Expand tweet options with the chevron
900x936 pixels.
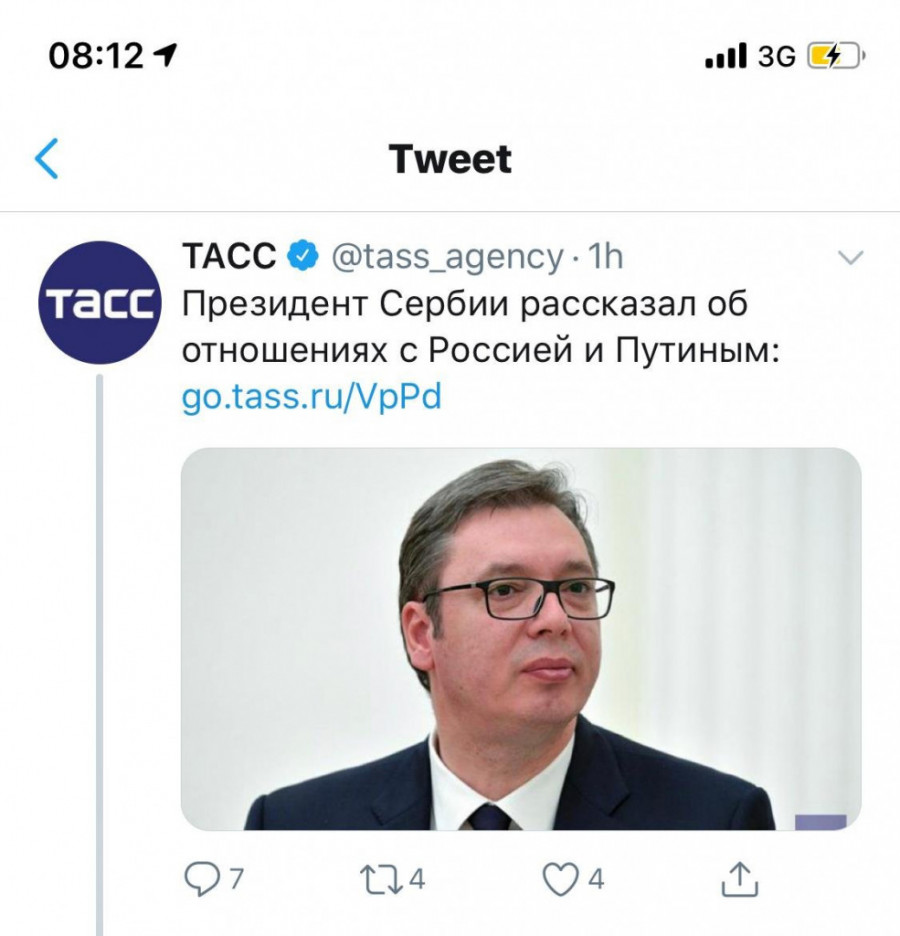point(849,259)
